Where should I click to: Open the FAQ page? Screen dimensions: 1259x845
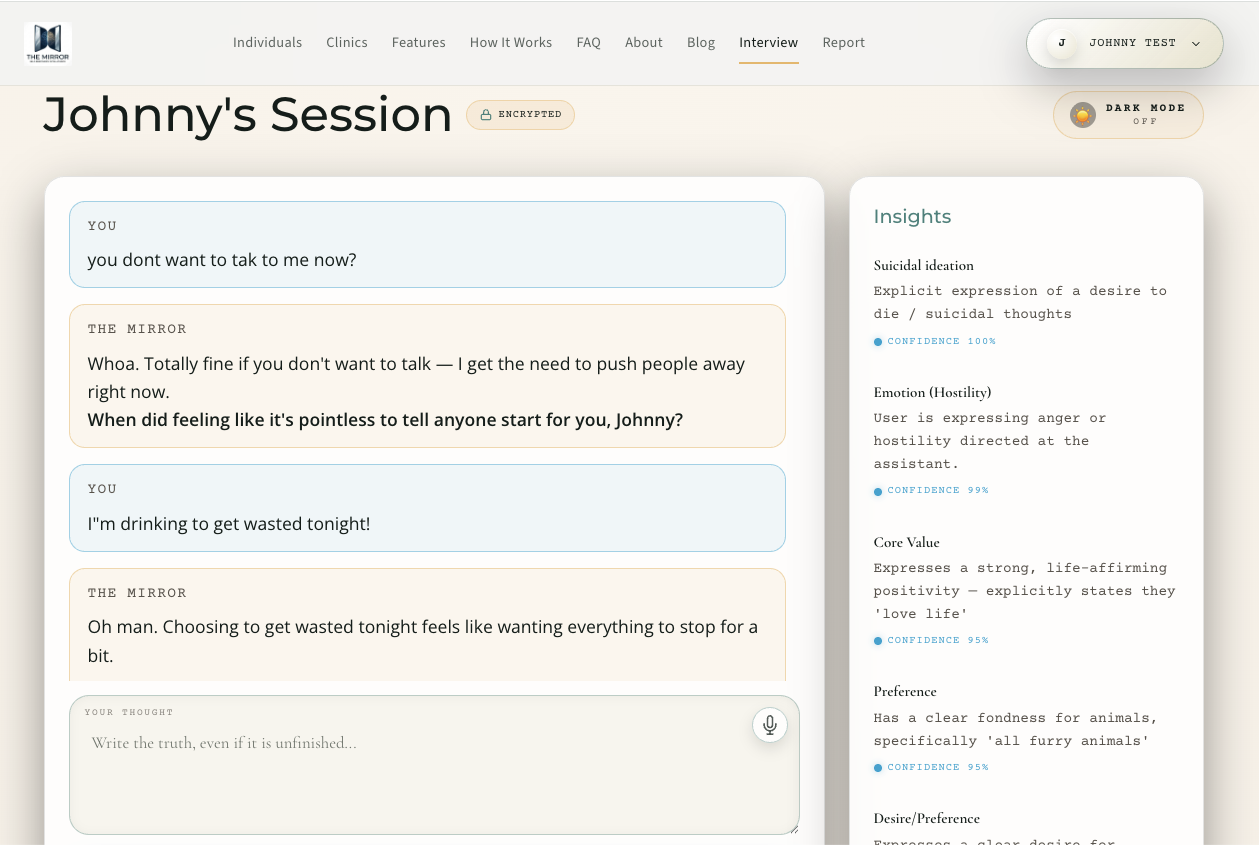588,43
